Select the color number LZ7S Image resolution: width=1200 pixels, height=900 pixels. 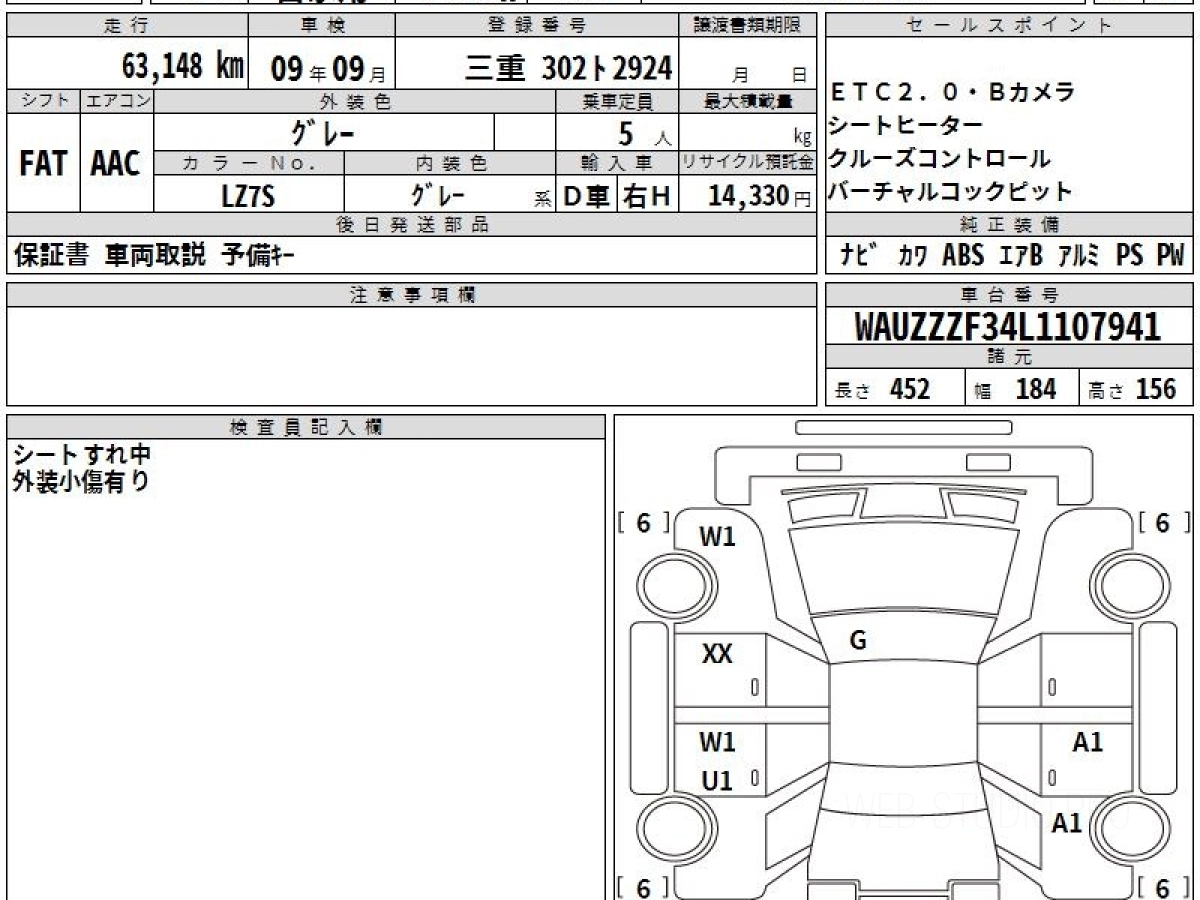248,196
